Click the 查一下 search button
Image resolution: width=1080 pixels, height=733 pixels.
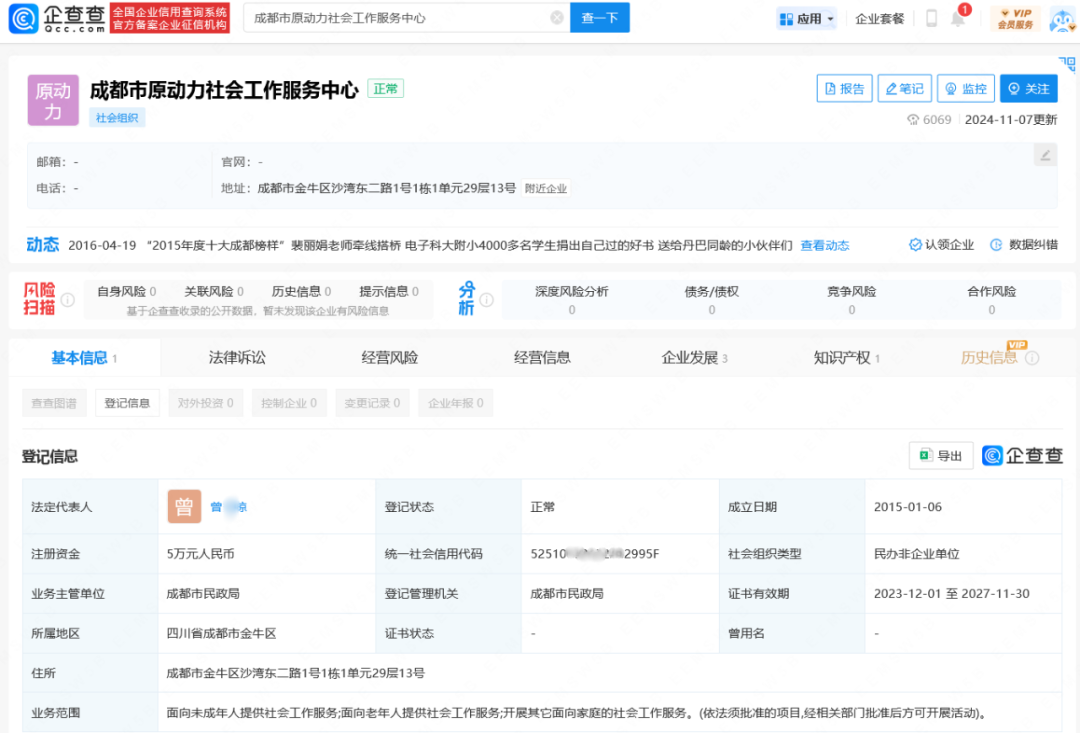(x=599, y=18)
